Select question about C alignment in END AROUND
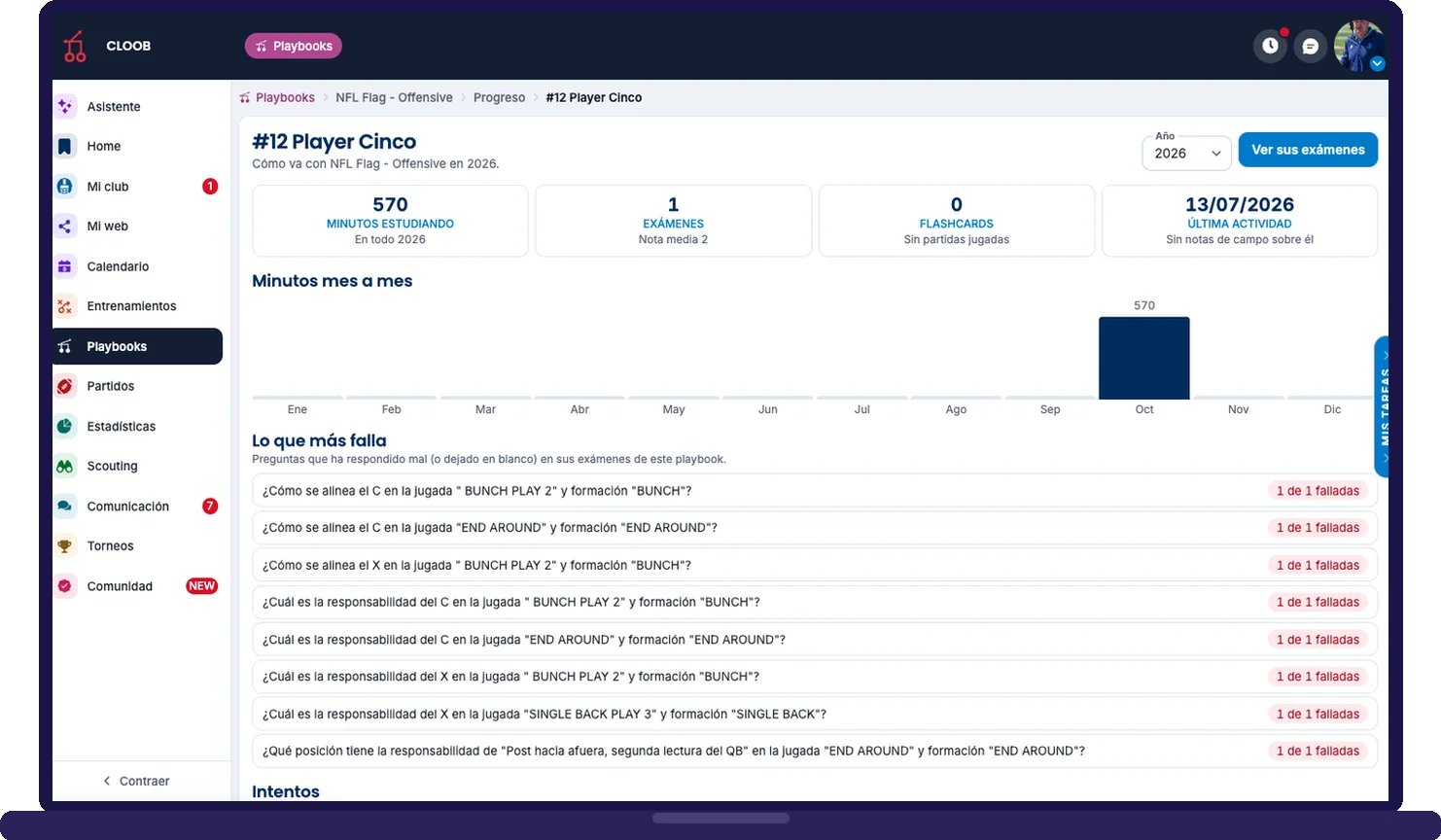 tap(815, 528)
